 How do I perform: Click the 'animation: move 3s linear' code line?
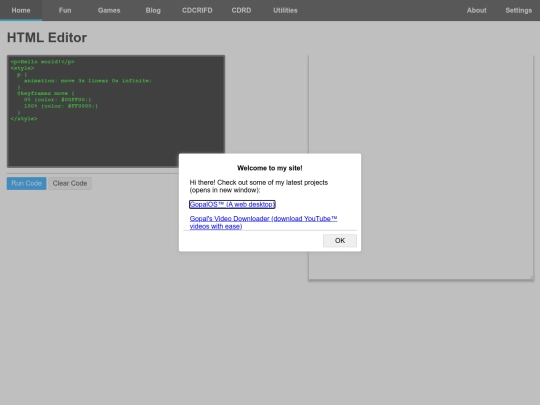coord(88,81)
